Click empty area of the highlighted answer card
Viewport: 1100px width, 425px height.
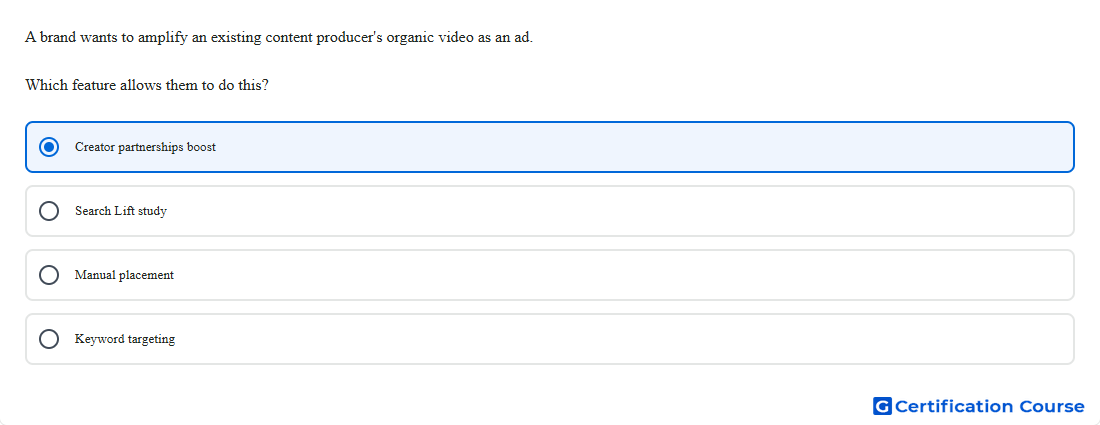631,147
